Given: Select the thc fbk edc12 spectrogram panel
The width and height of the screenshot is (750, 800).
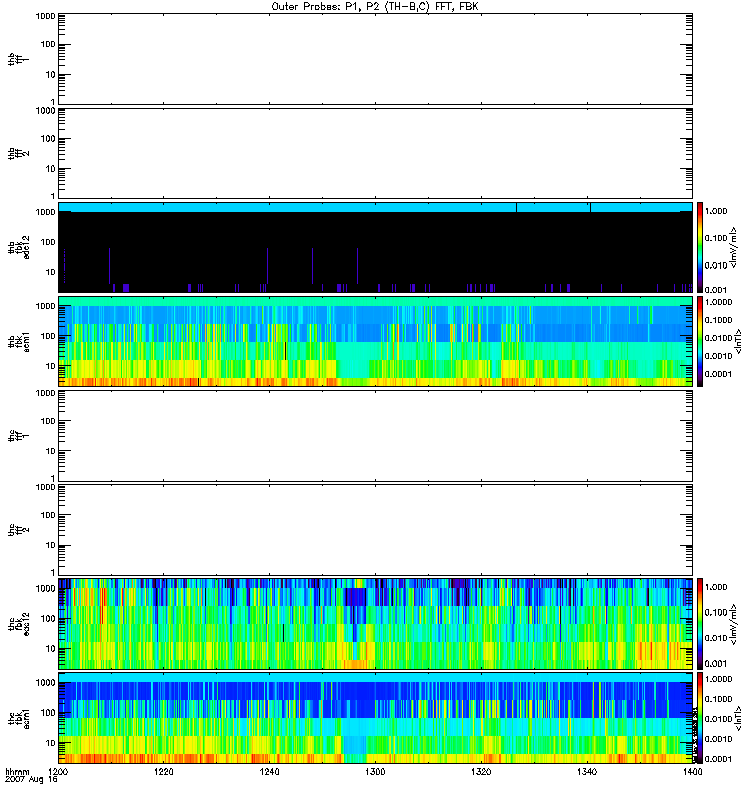Looking at the screenshot, I should [x=375, y=623].
